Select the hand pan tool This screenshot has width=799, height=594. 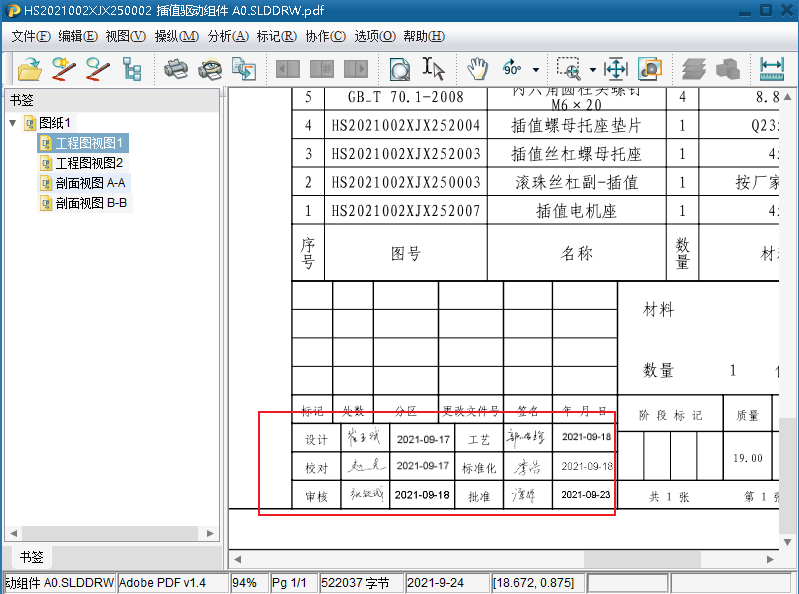(x=478, y=69)
